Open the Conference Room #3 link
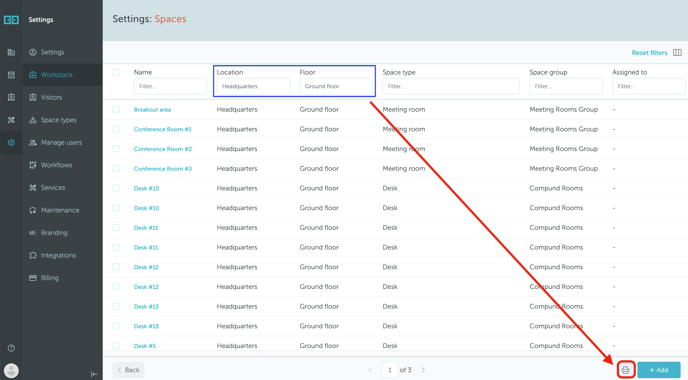 (x=163, y=169)
